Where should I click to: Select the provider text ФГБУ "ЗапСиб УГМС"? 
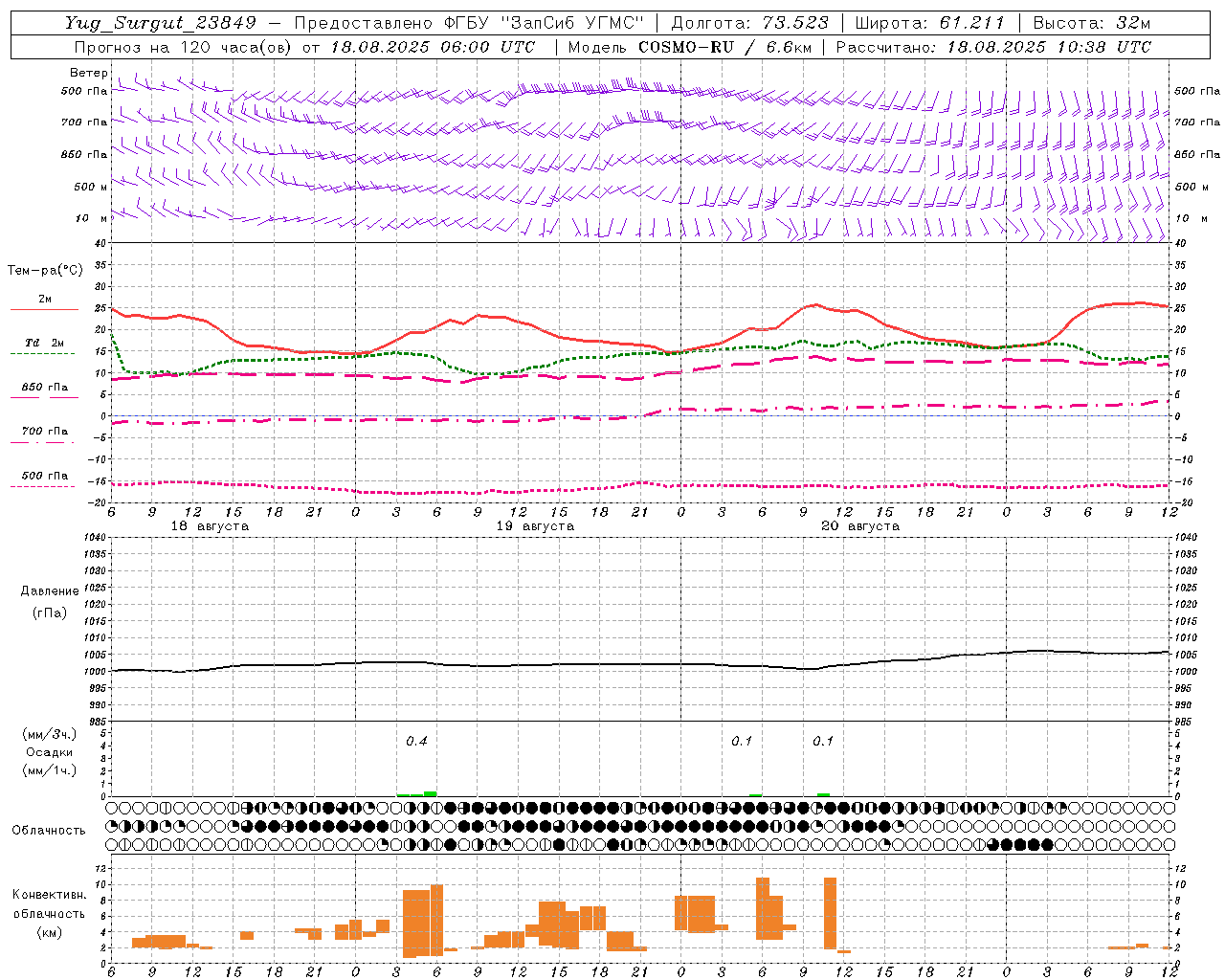(545, 23)
